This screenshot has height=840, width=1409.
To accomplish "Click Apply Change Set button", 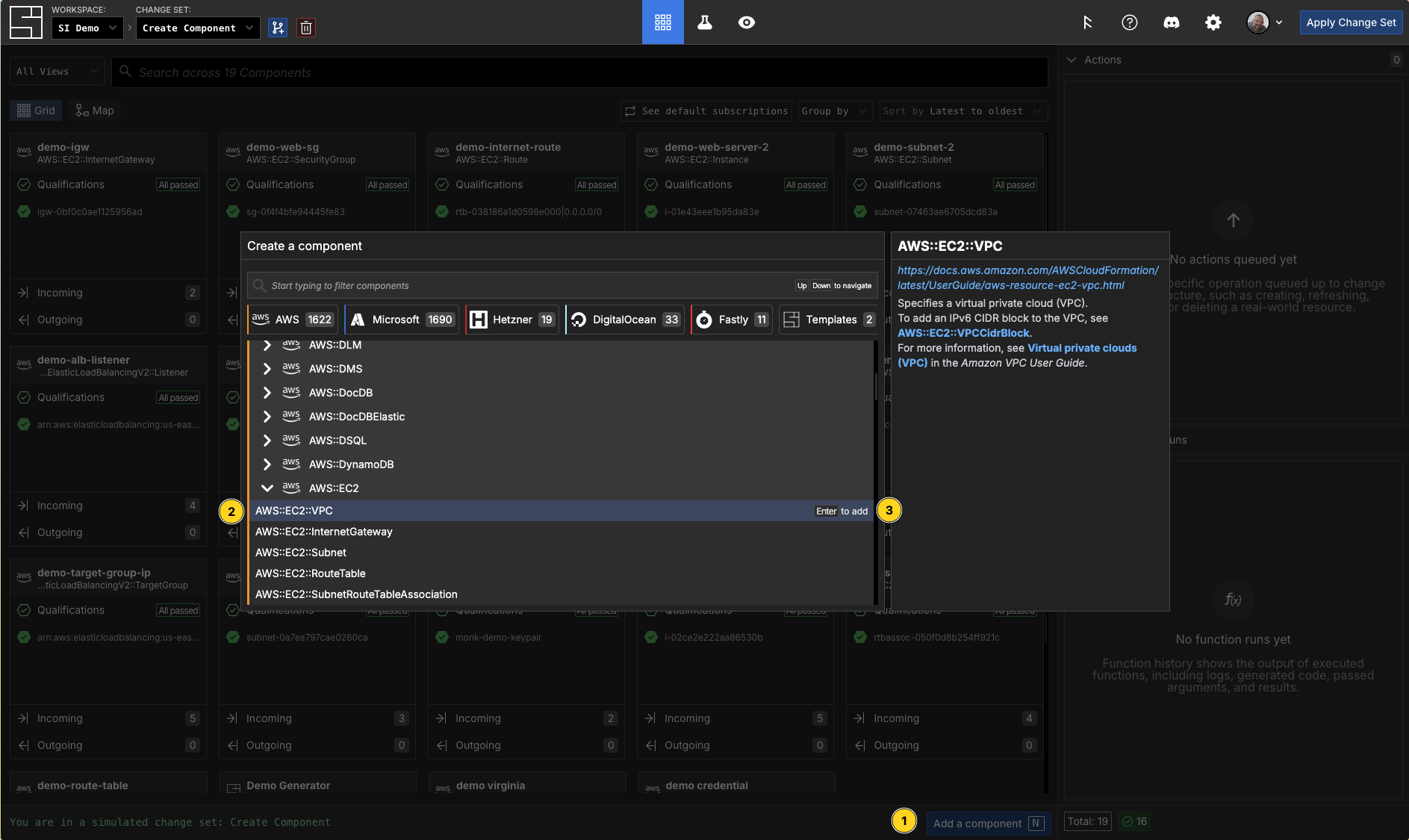I will coord(1351,22).
